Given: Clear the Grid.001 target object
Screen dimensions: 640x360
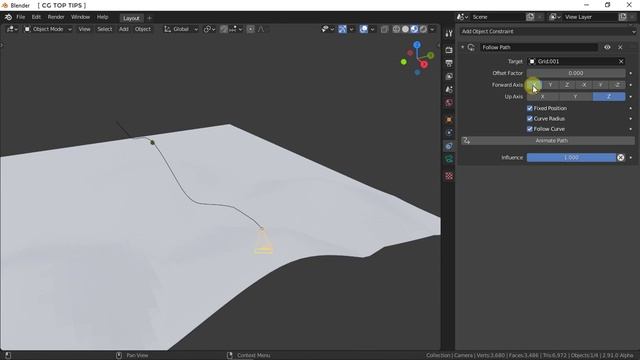Looking at the screenshot, I should tap(621, 61).
